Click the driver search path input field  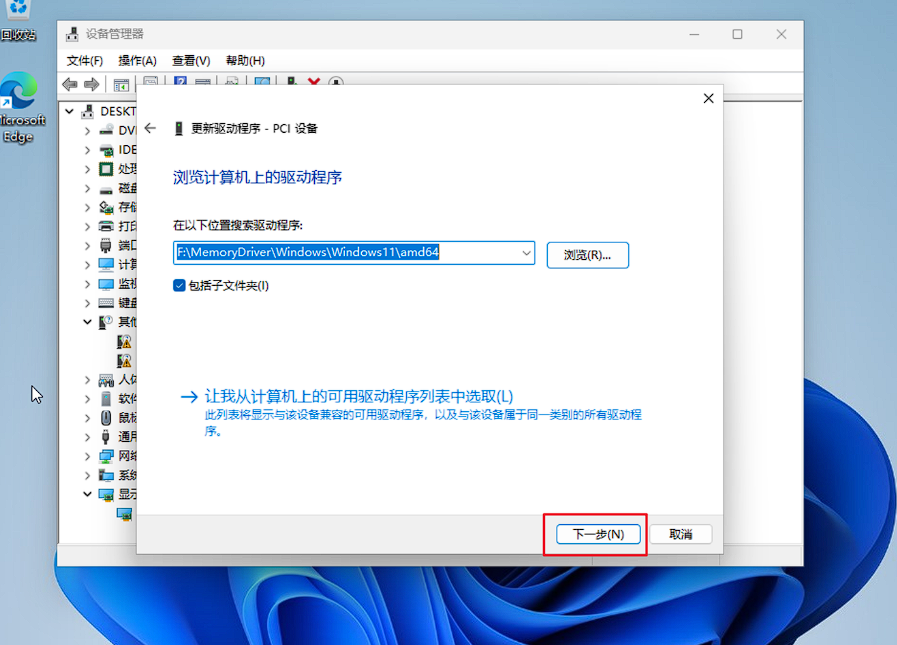[354, 253]
